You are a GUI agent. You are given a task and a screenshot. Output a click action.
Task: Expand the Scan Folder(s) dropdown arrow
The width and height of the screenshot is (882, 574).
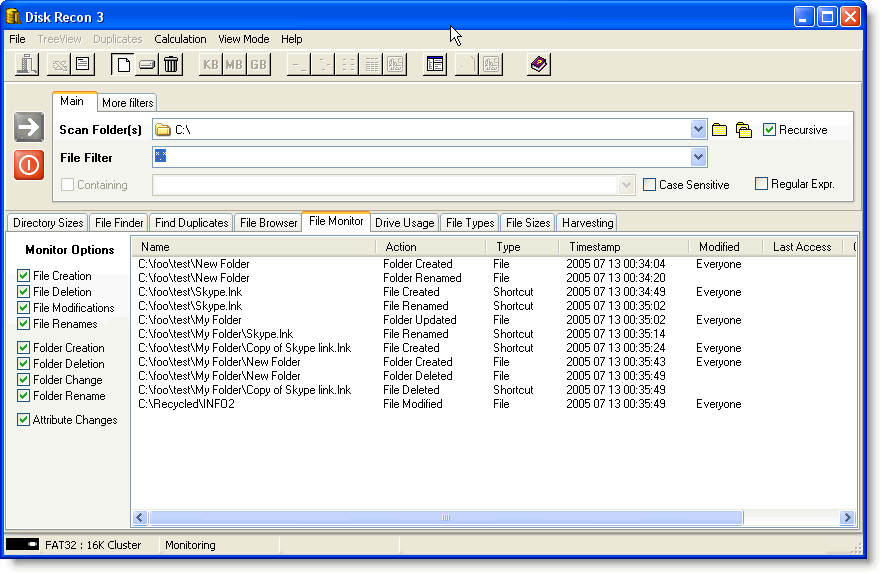pos(698,129)
